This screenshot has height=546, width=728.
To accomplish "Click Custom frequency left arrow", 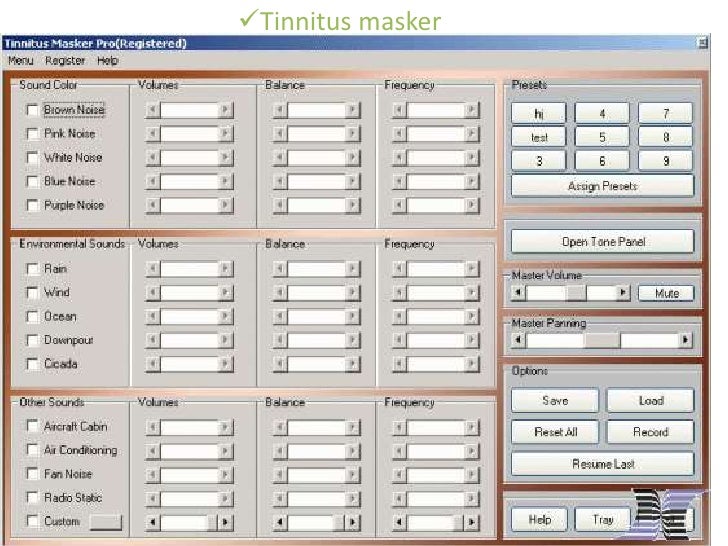I will tap(399, 522).
